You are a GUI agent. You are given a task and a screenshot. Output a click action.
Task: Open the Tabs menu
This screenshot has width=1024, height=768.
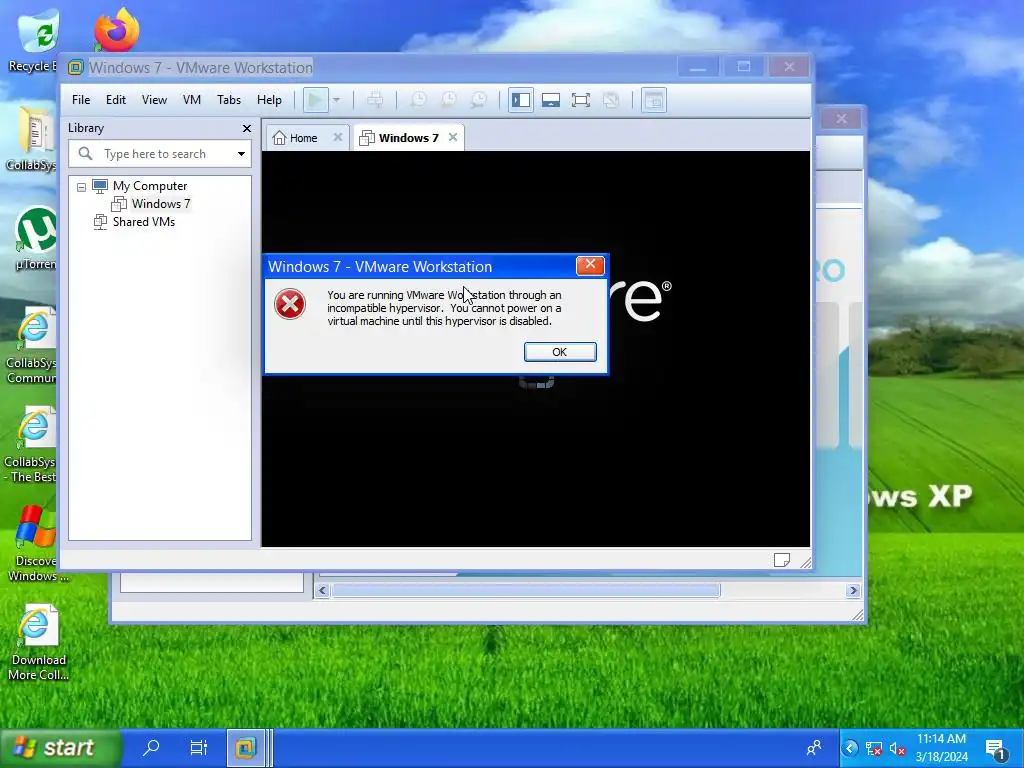coord(229,100)
